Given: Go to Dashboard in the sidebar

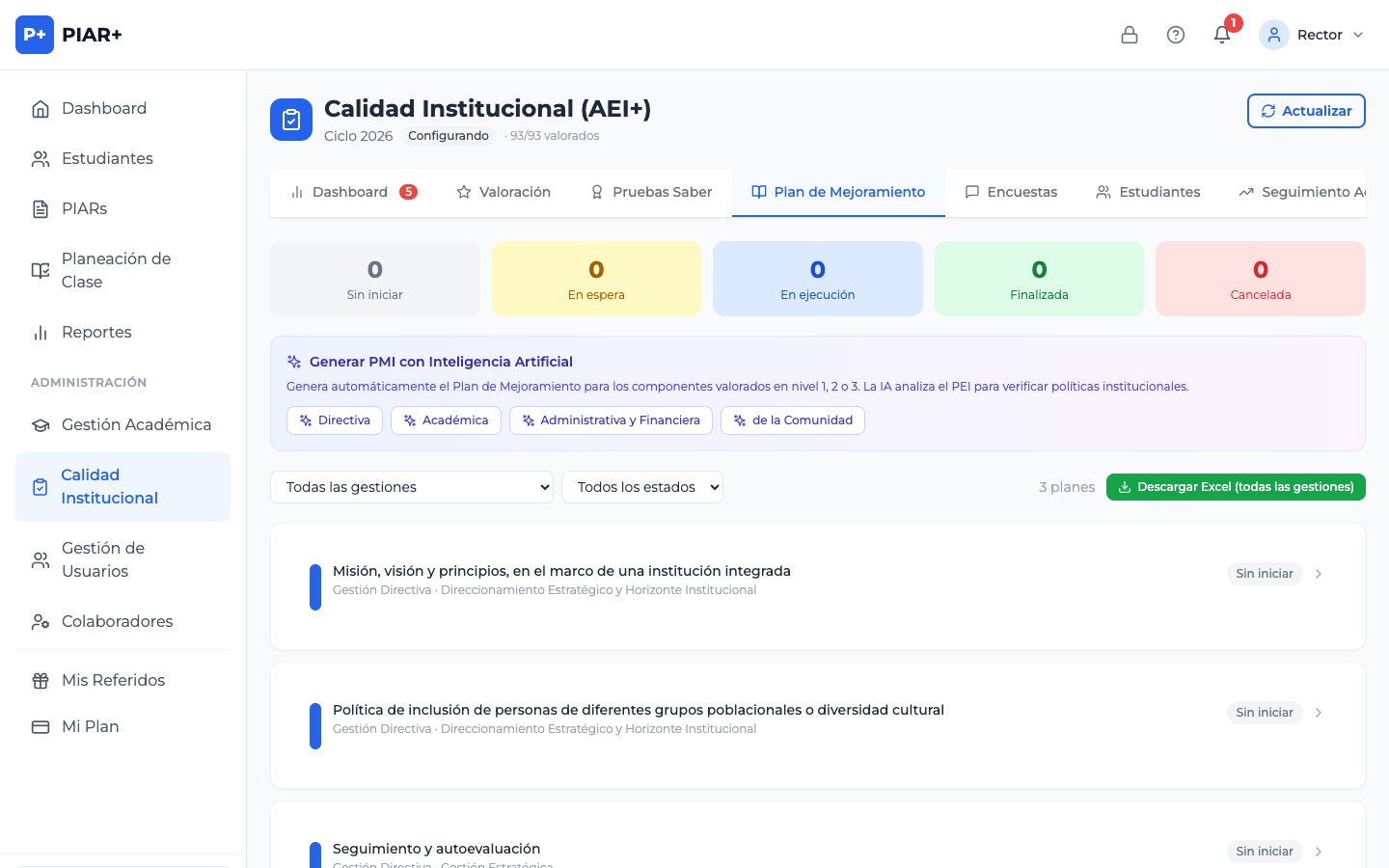Looking at the screenshot, I should coord(123,108).
